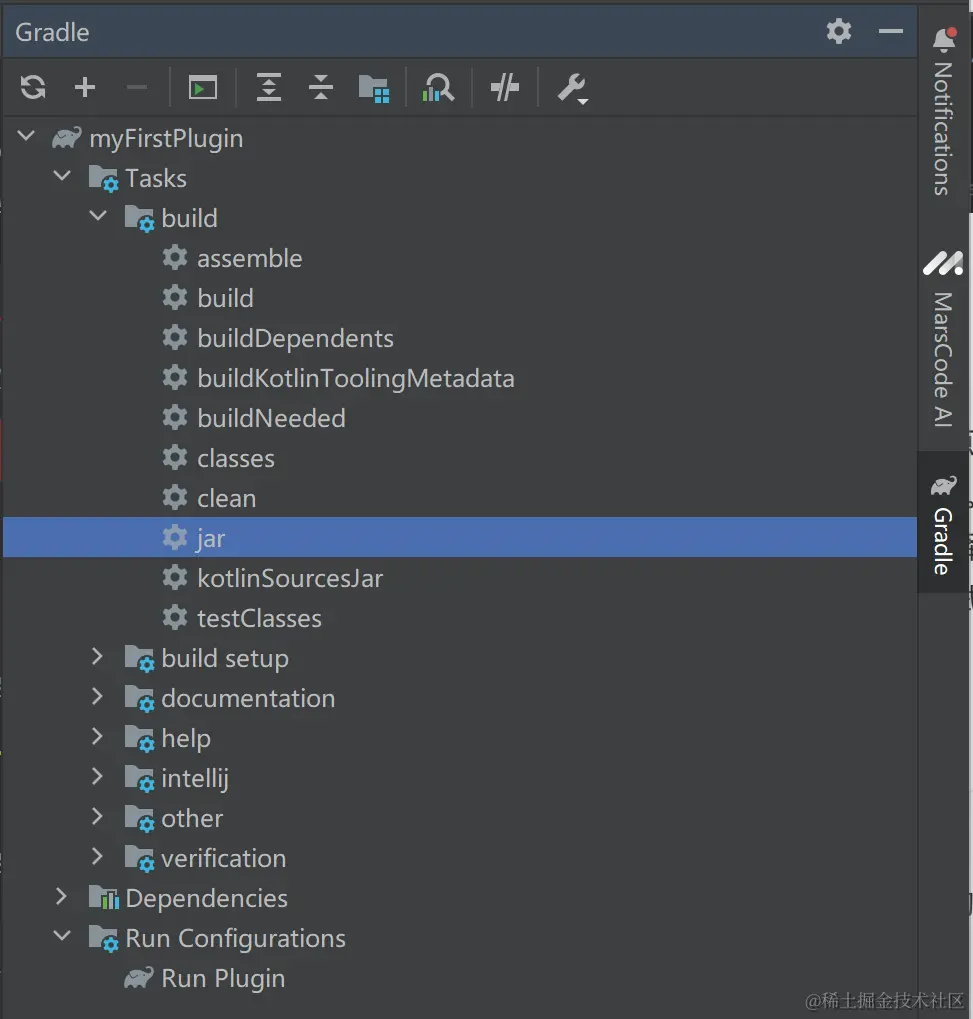
Task: Analyze dependencies icon in toolbar
Action: (x=438, y=87)
